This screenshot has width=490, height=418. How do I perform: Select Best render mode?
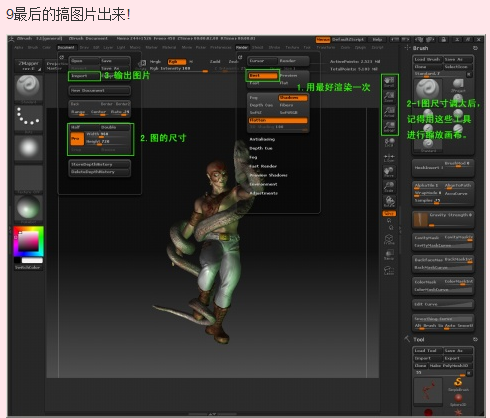263,76
